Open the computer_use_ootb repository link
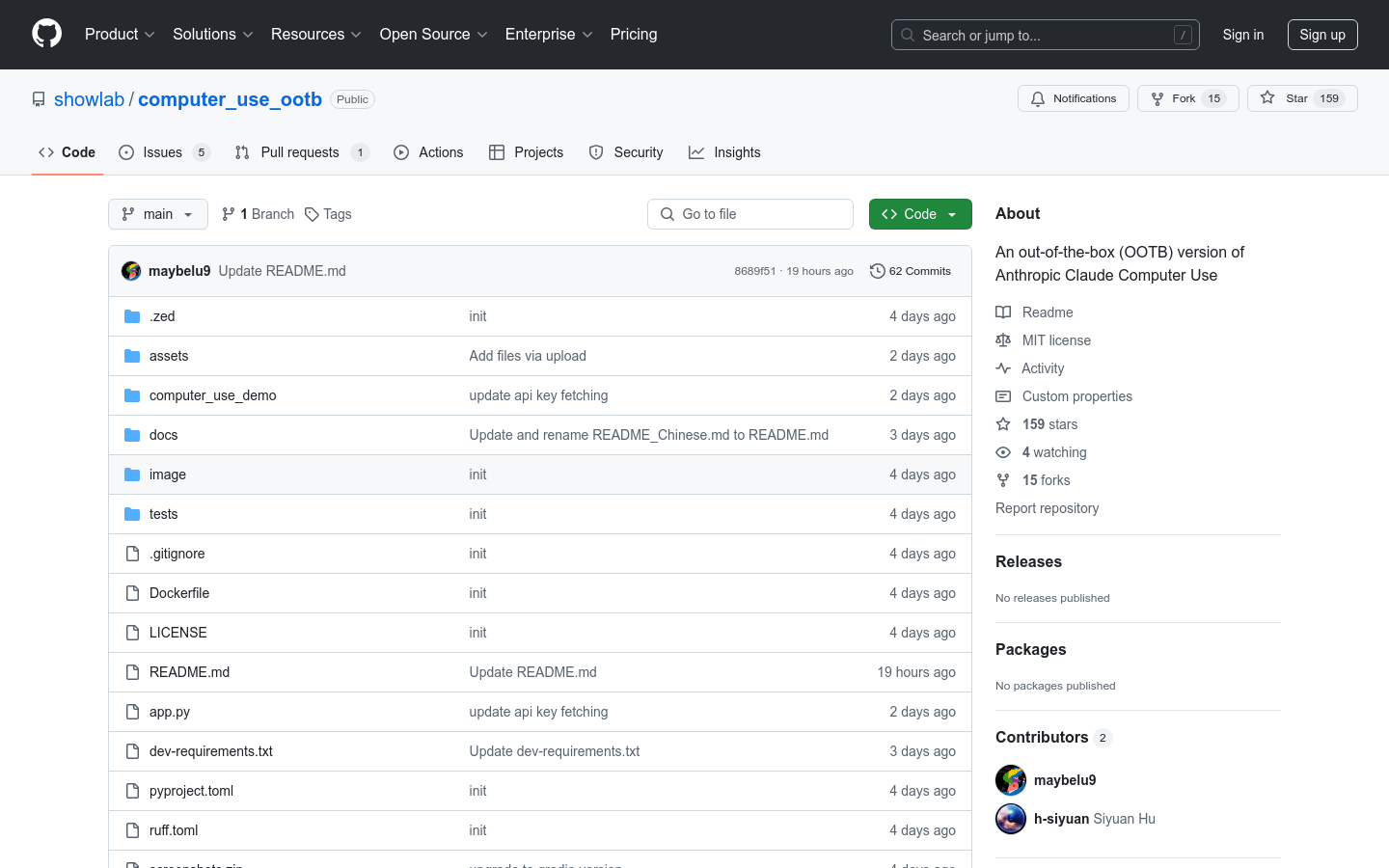The image size is (1389, 868). click(x=230, y=99)
